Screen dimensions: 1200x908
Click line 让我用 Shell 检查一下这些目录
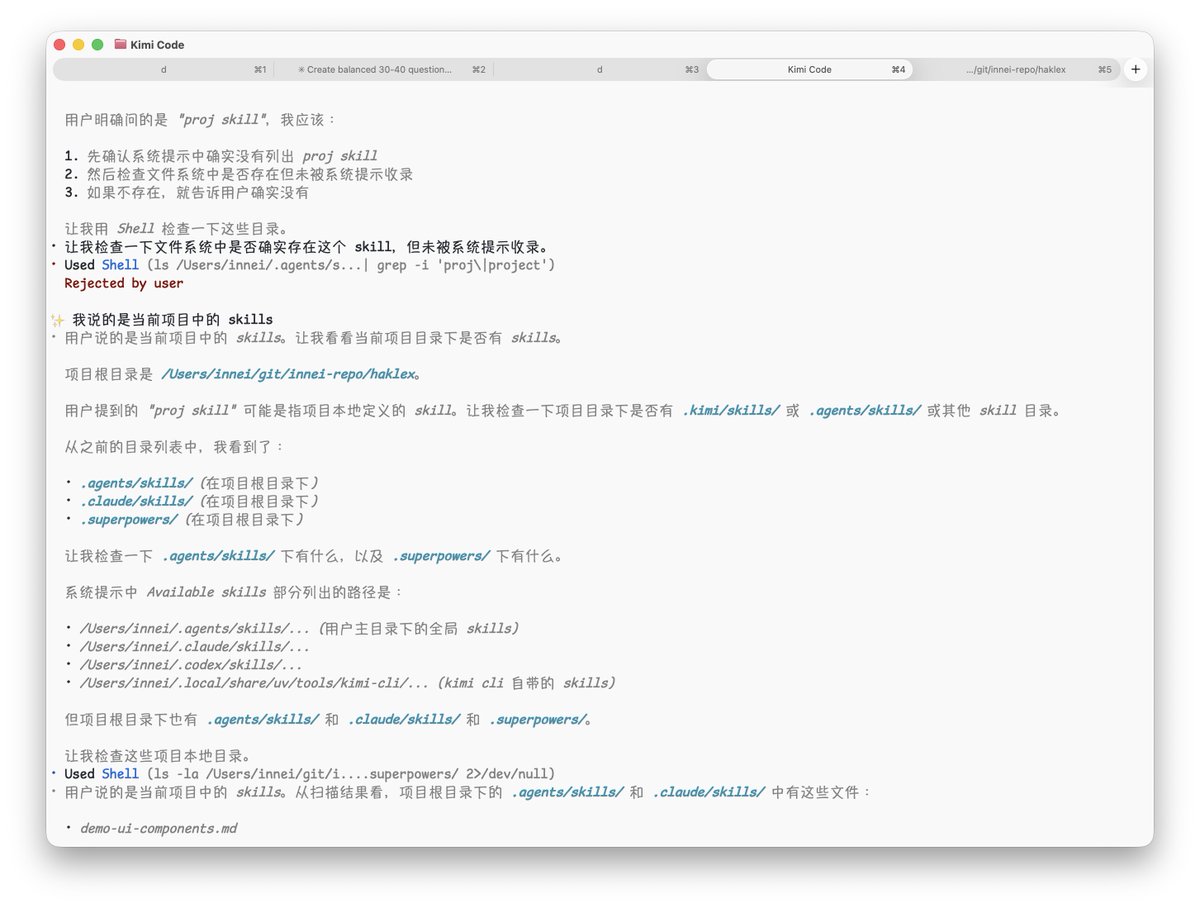point(180,228)
